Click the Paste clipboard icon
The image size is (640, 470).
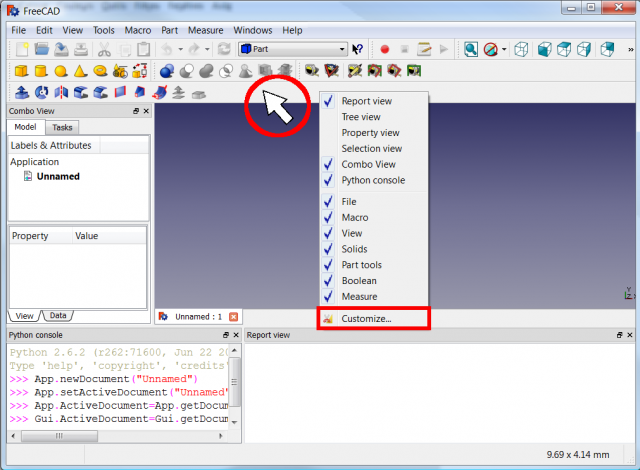tap(144, 49)
